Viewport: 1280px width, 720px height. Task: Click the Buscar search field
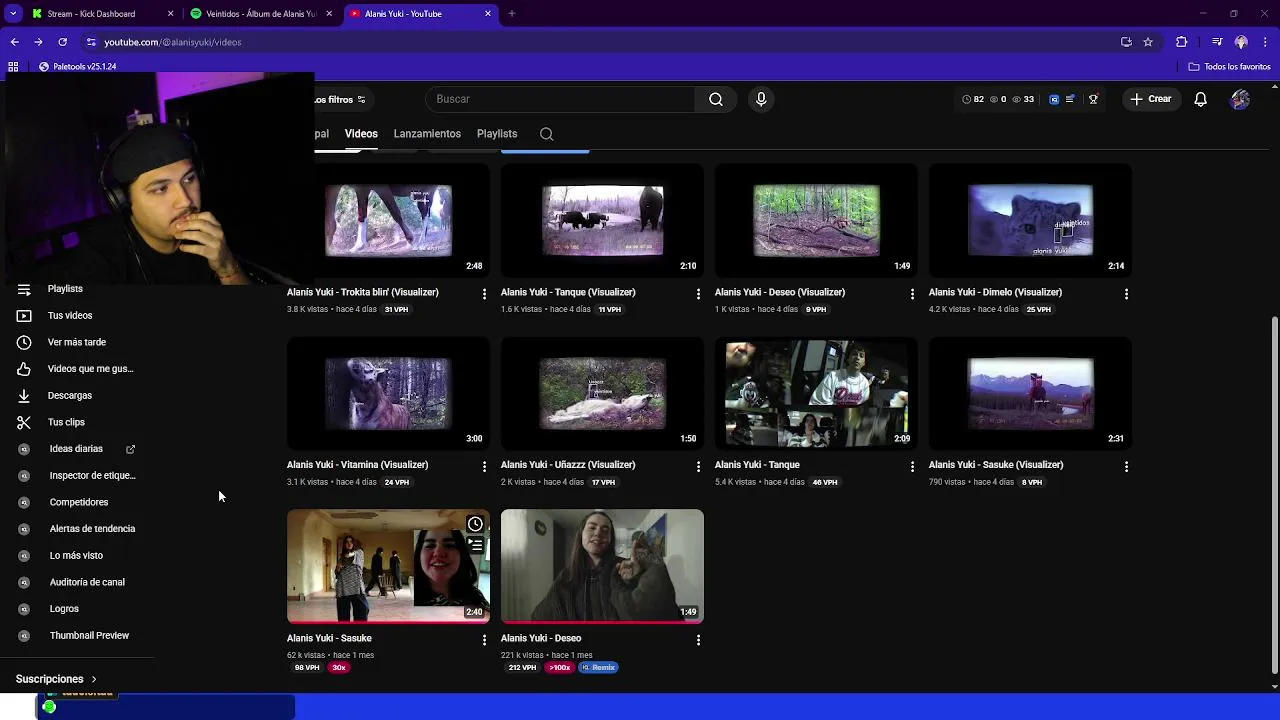[x=560, y=99]
